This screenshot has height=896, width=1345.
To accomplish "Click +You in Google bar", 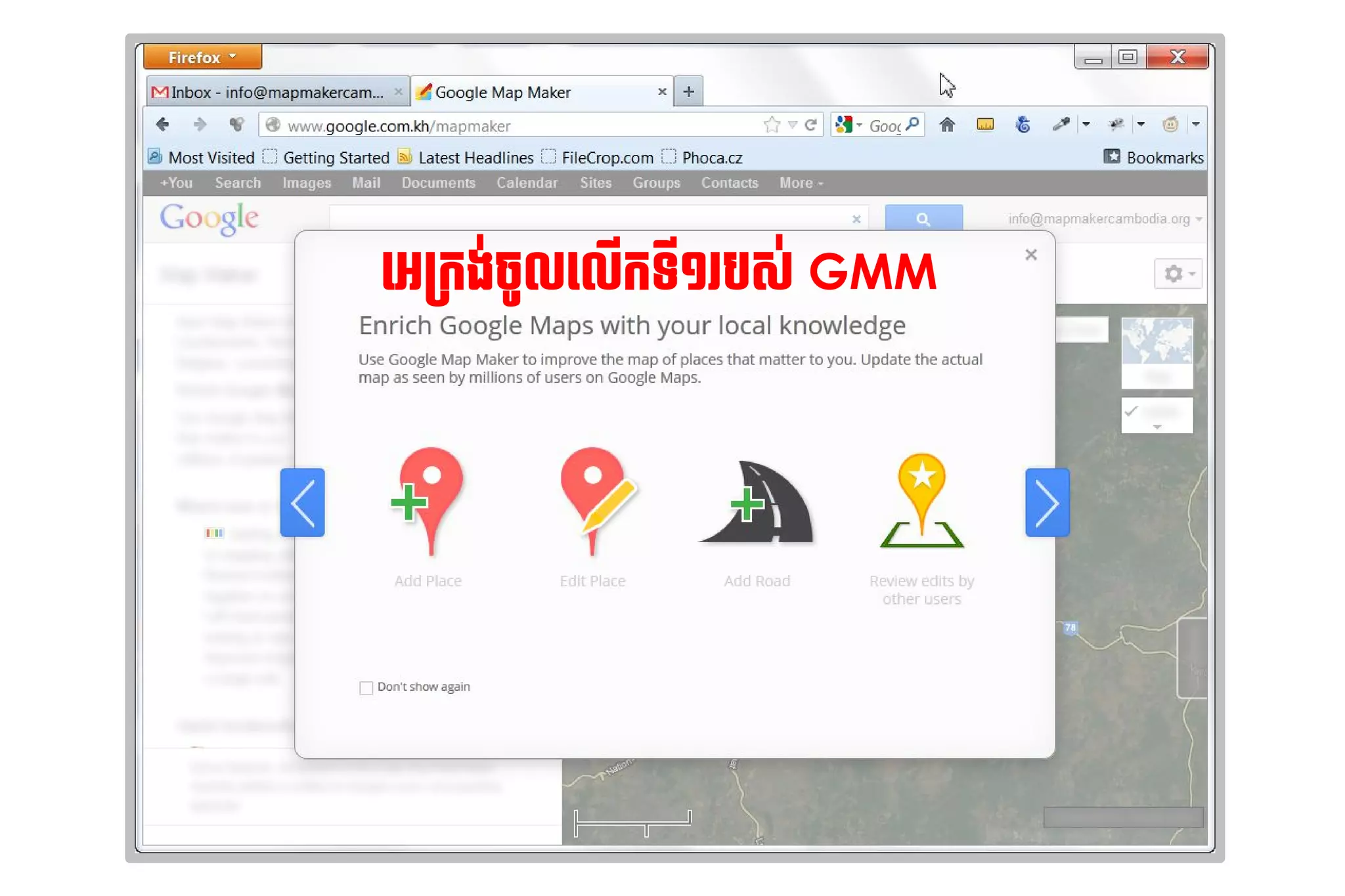I will click(x=176, y=183).
